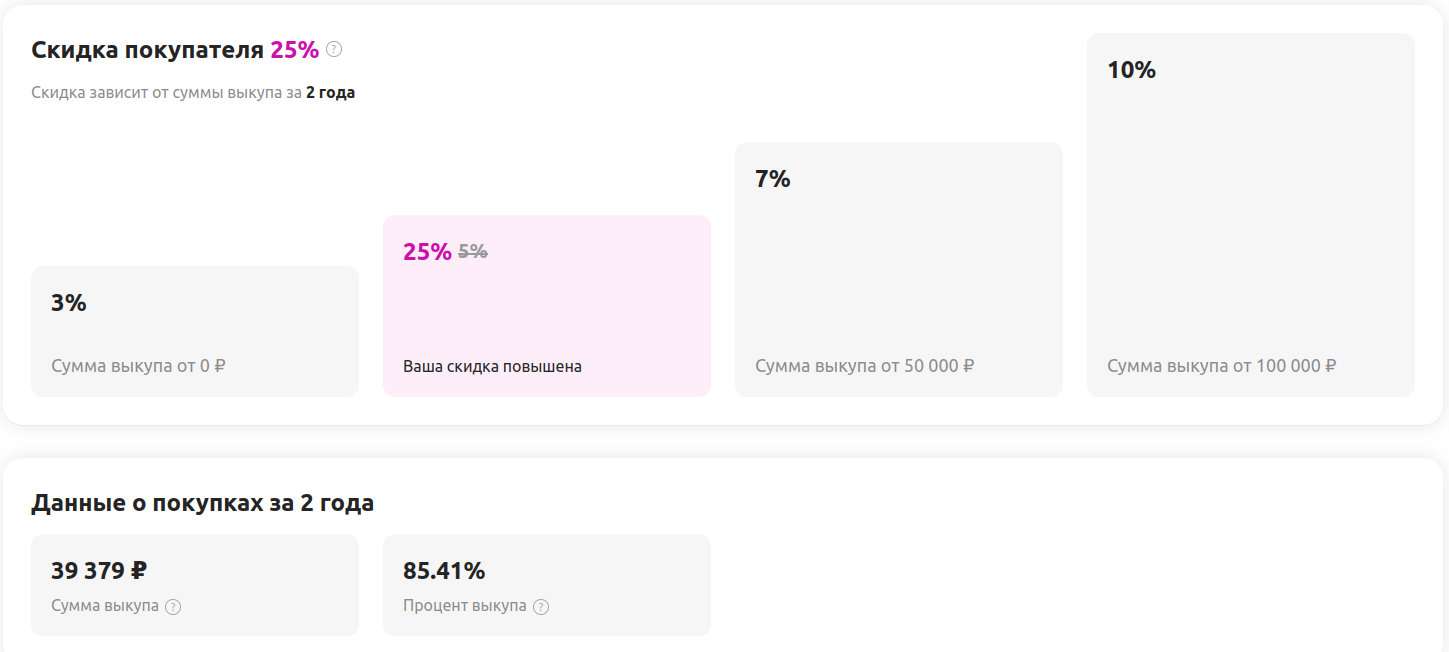Click the Ваша скидка повышена label
Viewport: 1449px width, 652px height.
pos(492,367)
